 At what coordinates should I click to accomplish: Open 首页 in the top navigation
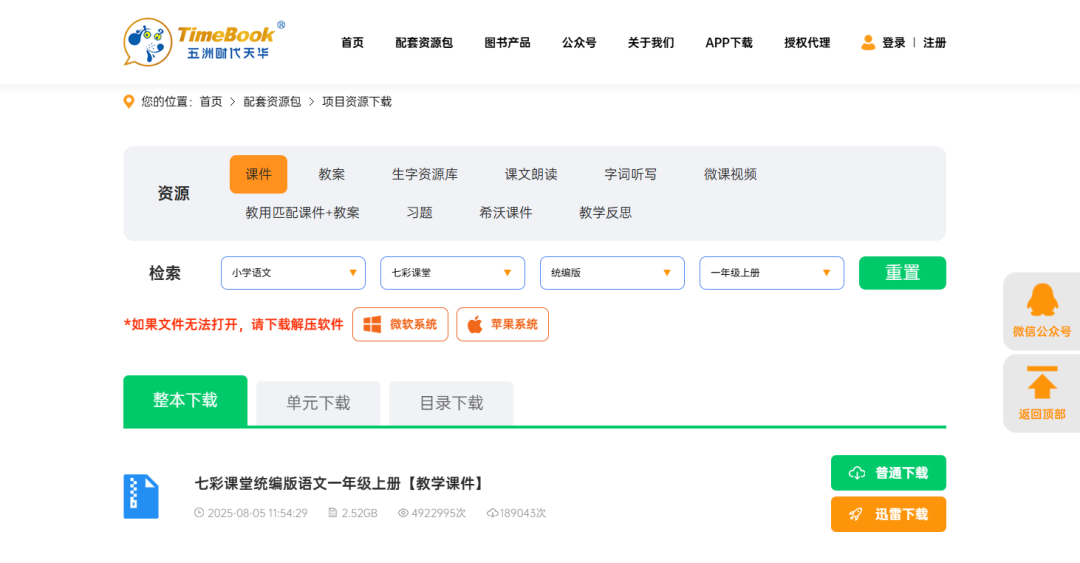(352, 43)
